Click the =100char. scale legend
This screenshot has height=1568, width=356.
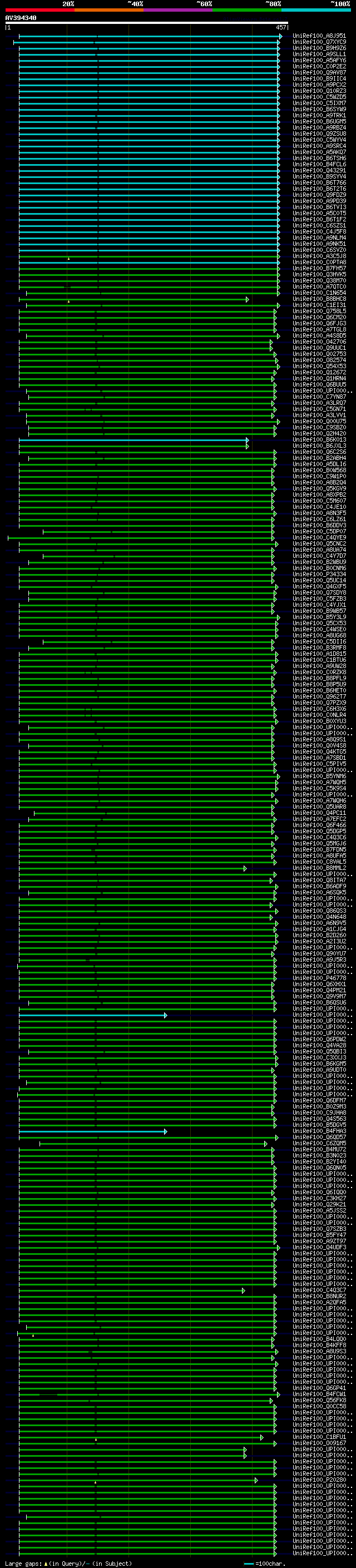pyautogui.click(x=265, y=1563)
